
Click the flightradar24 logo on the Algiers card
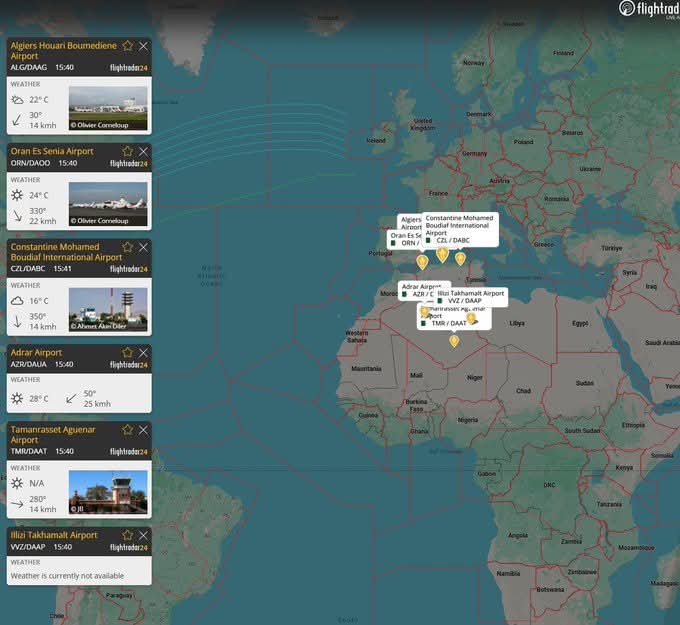pyautogui.click(x=128, y=68)
